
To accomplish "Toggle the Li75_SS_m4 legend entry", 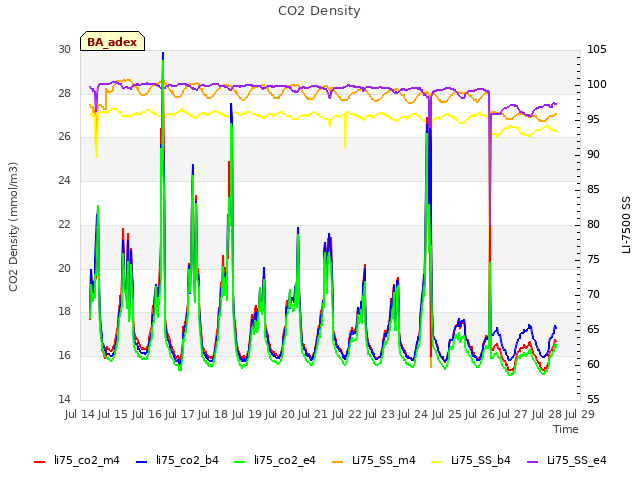I will (x=373, y=460).
